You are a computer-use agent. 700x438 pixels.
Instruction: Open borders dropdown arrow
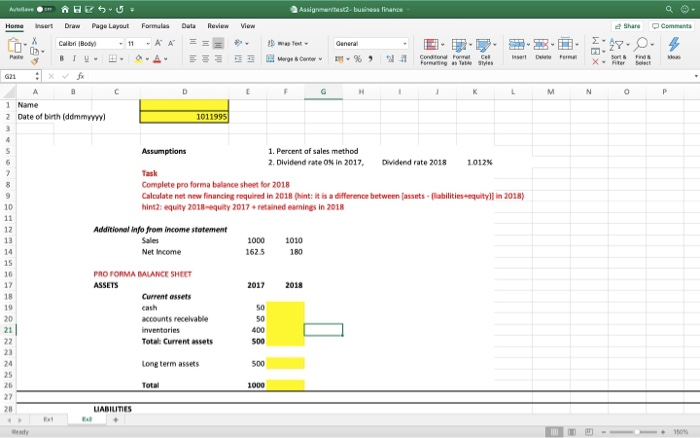[x=121, y=59]
